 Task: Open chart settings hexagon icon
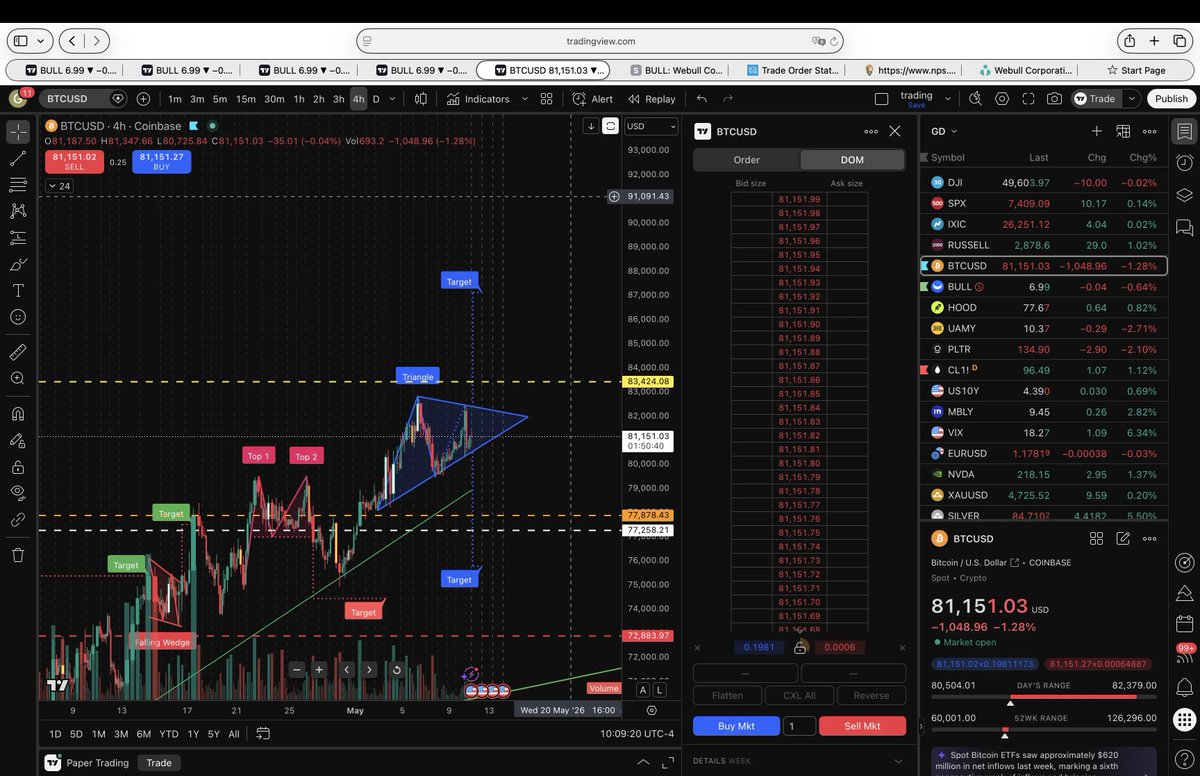coord(1002,99)
